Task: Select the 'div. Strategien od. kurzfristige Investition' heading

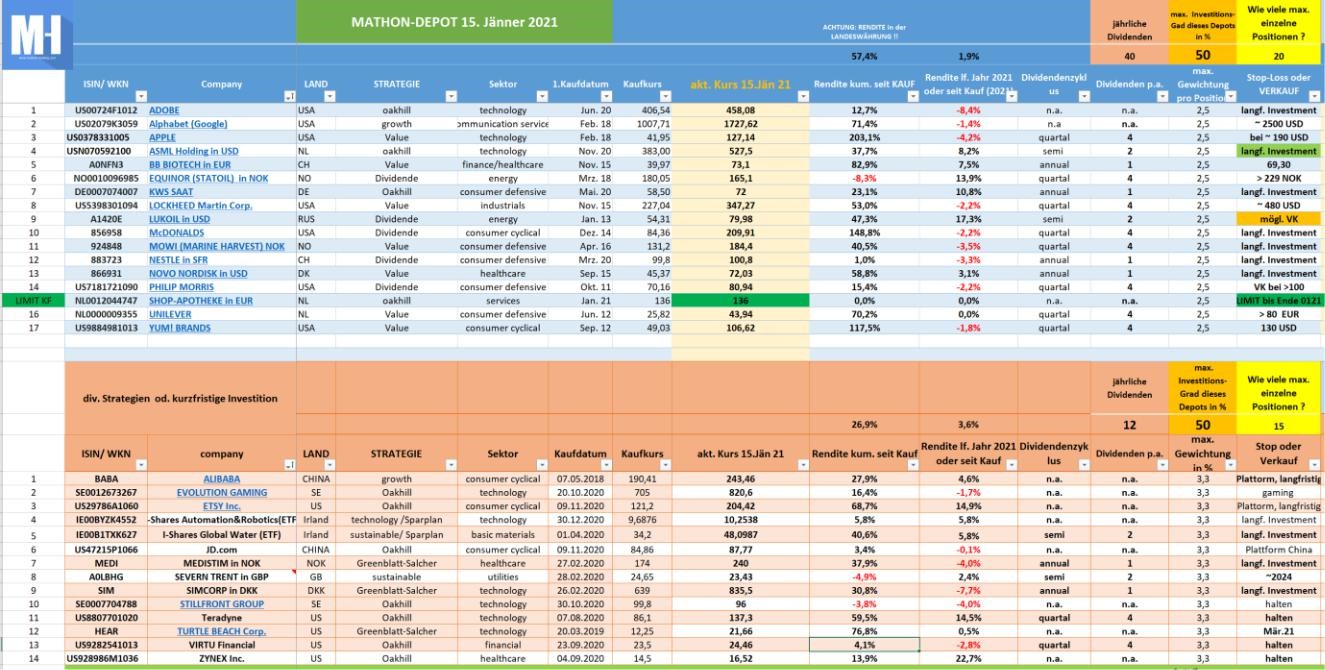Action: (181, 398)
